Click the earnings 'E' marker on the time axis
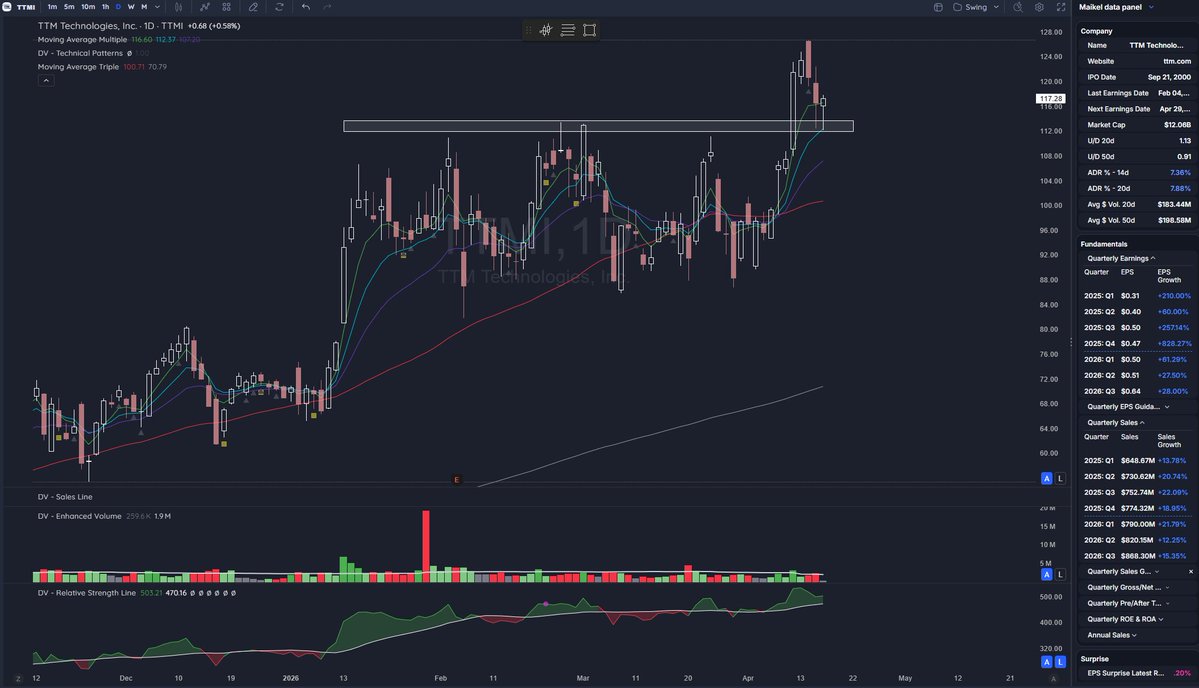The width and height of the screenshot is (1199, 688). point(457,480)
